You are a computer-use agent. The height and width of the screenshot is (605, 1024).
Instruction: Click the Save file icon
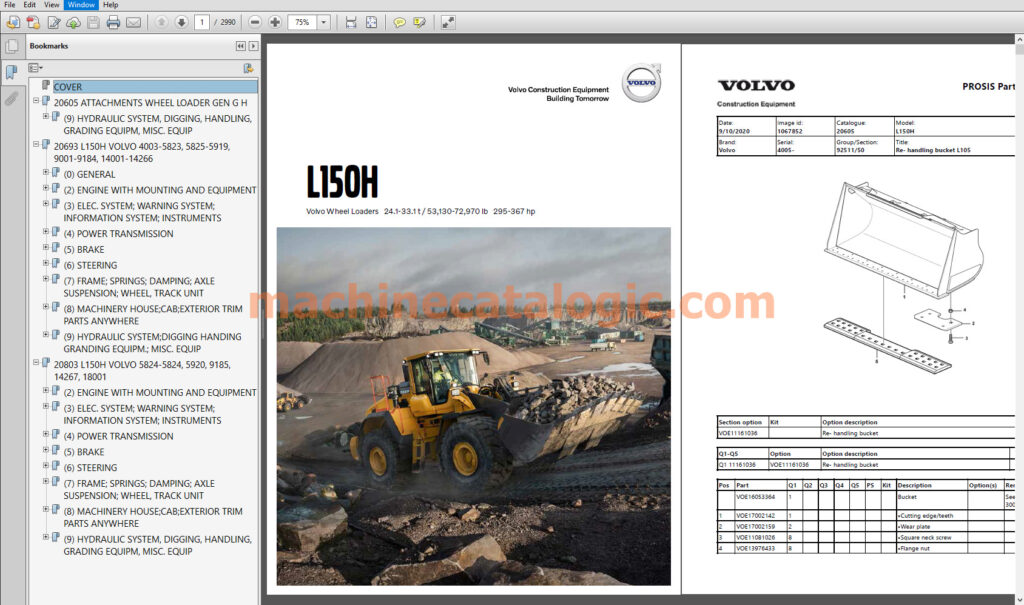pos(93,21)
